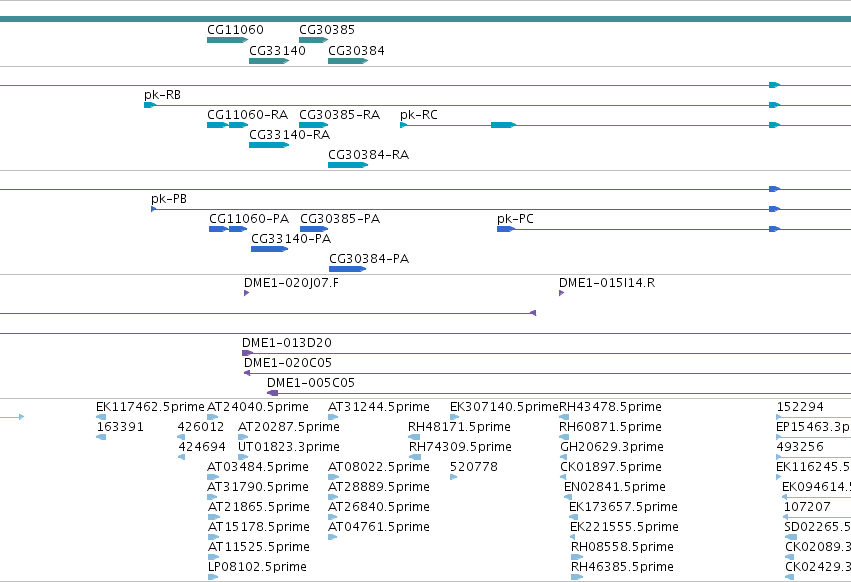Select EST EK117462.5prime
The height and width of the screenshot is (582, 851).
(x=101, y=417)
